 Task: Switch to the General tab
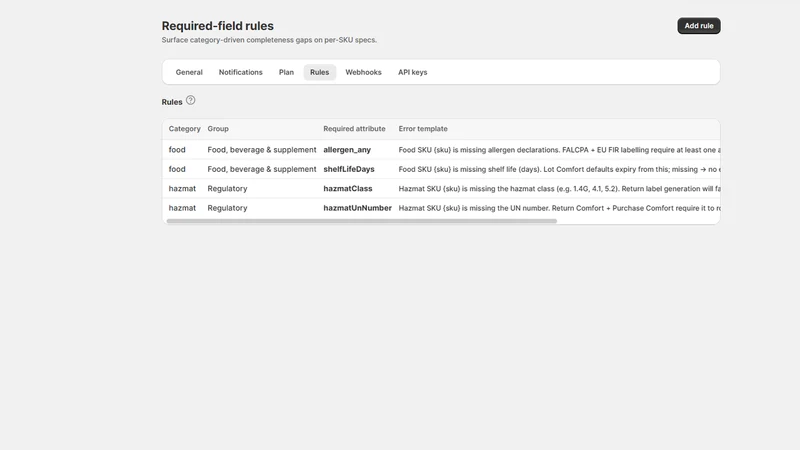pyautogui.click(x=189, y=72)
